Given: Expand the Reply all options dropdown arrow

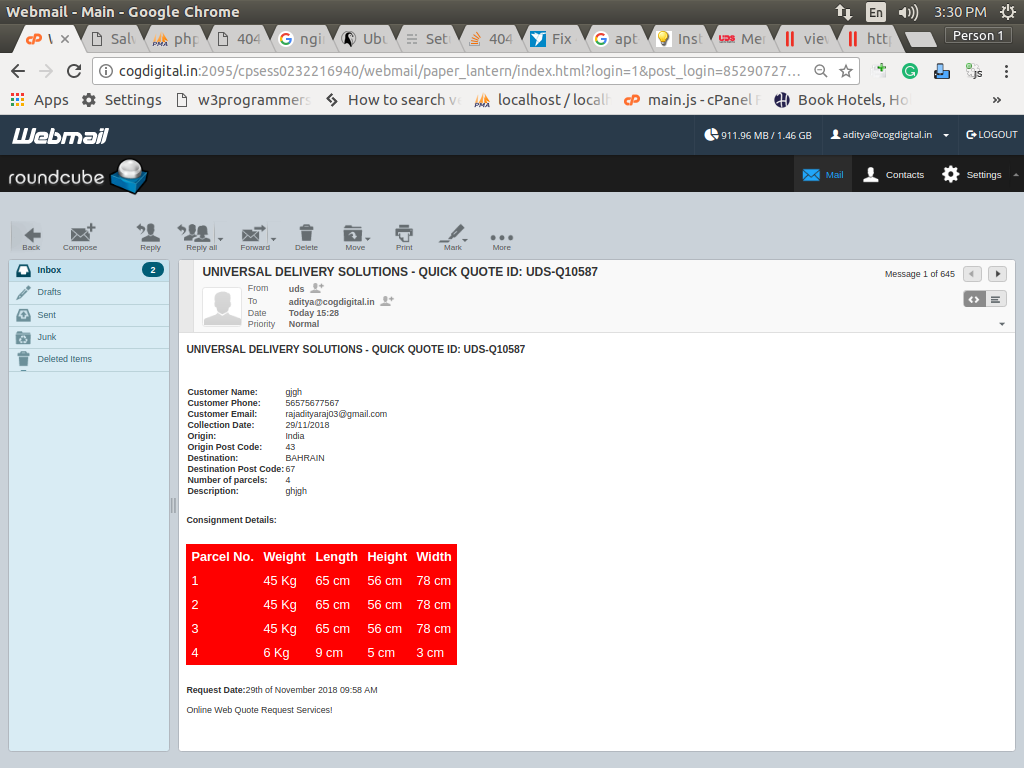Looking at the screenshot, I should (x=219, y=238).
